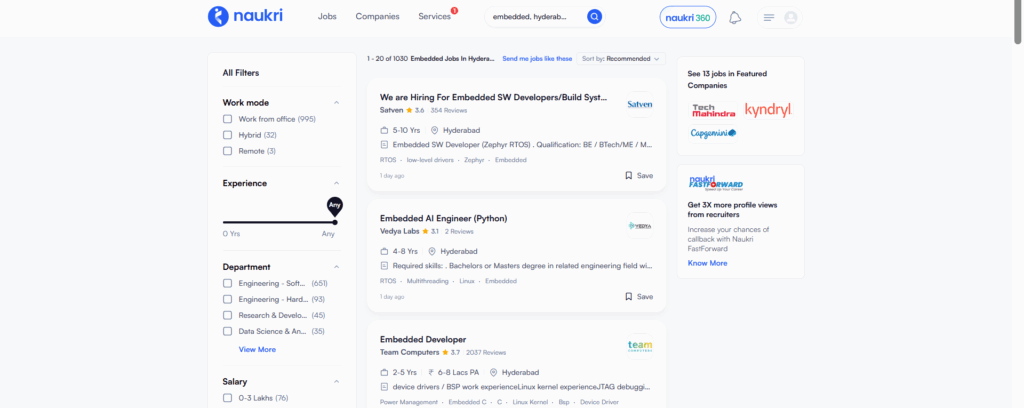Click the Kyndryl company logo
This screenshot has width=1024, height=408.
767,109
